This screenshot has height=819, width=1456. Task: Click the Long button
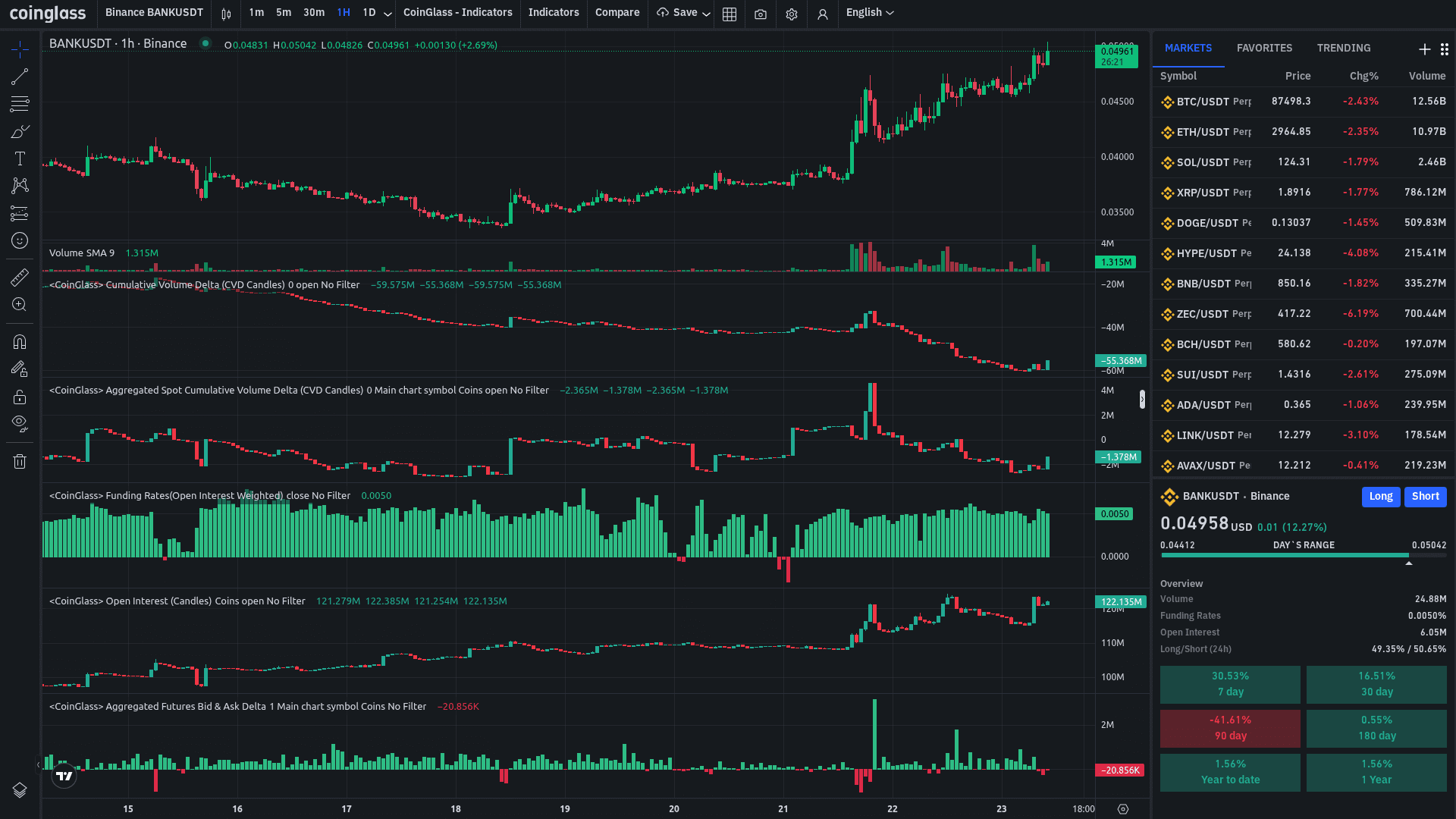pos(1380,497)
